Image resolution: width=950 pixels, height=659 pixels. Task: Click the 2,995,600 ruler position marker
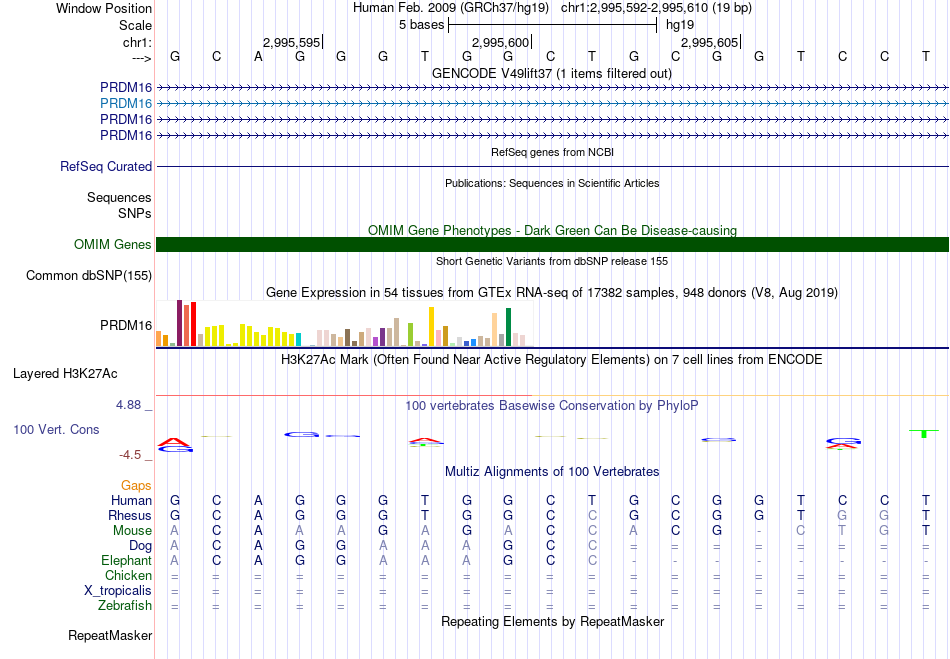[502, 42]
